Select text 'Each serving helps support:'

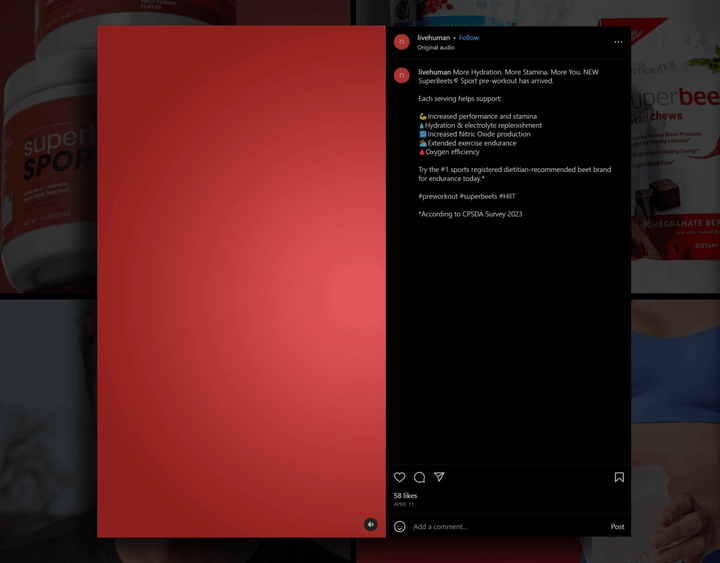(x=460, y=98)
